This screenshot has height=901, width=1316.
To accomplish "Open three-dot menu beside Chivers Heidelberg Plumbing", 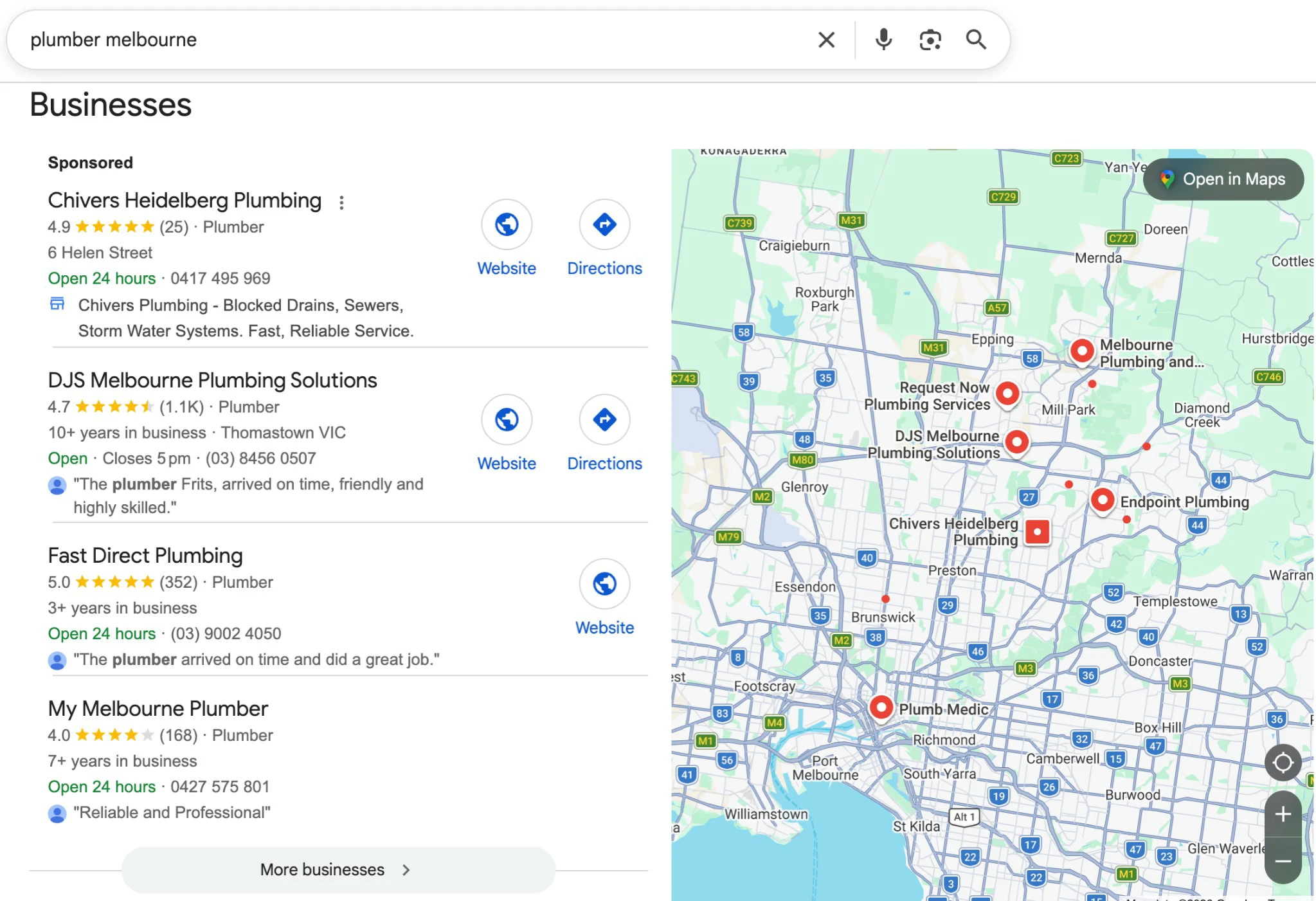I will pos(341,203).
